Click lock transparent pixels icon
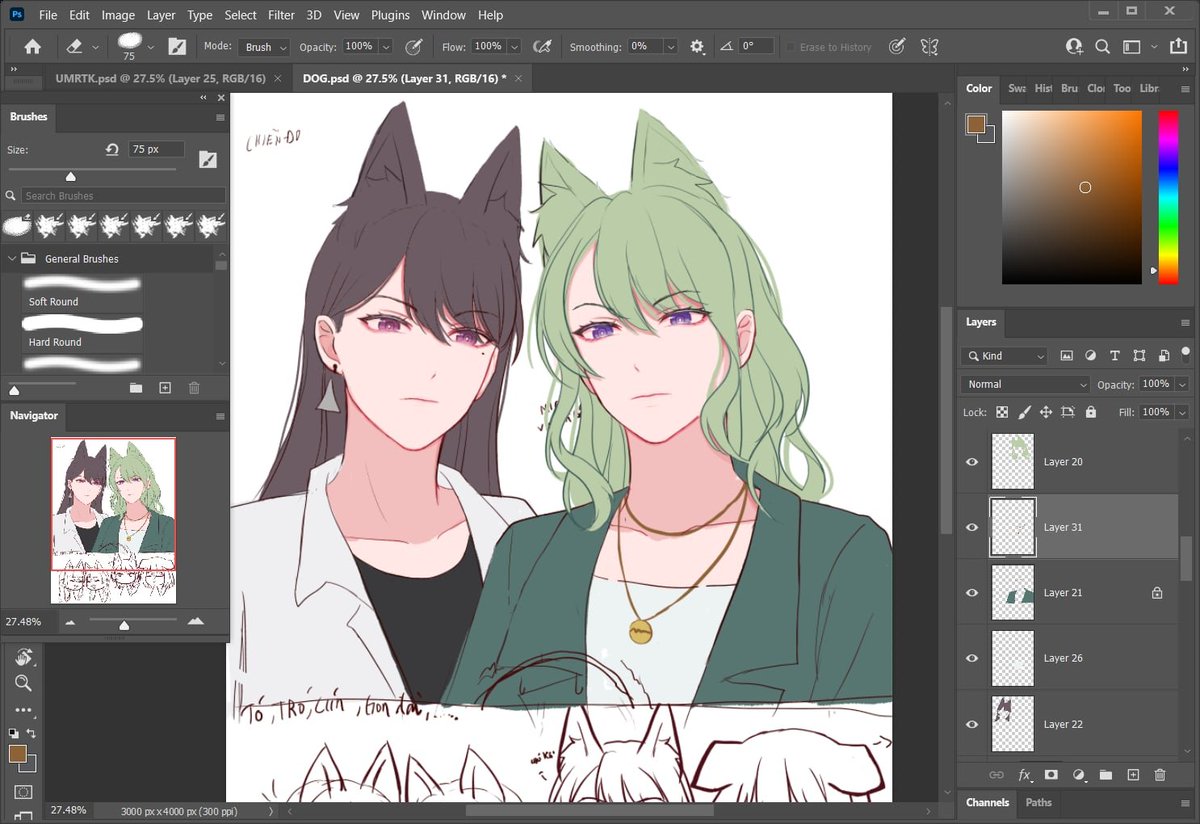The width and height of the screenshot is (1200, 824). tap(1002, 412)
